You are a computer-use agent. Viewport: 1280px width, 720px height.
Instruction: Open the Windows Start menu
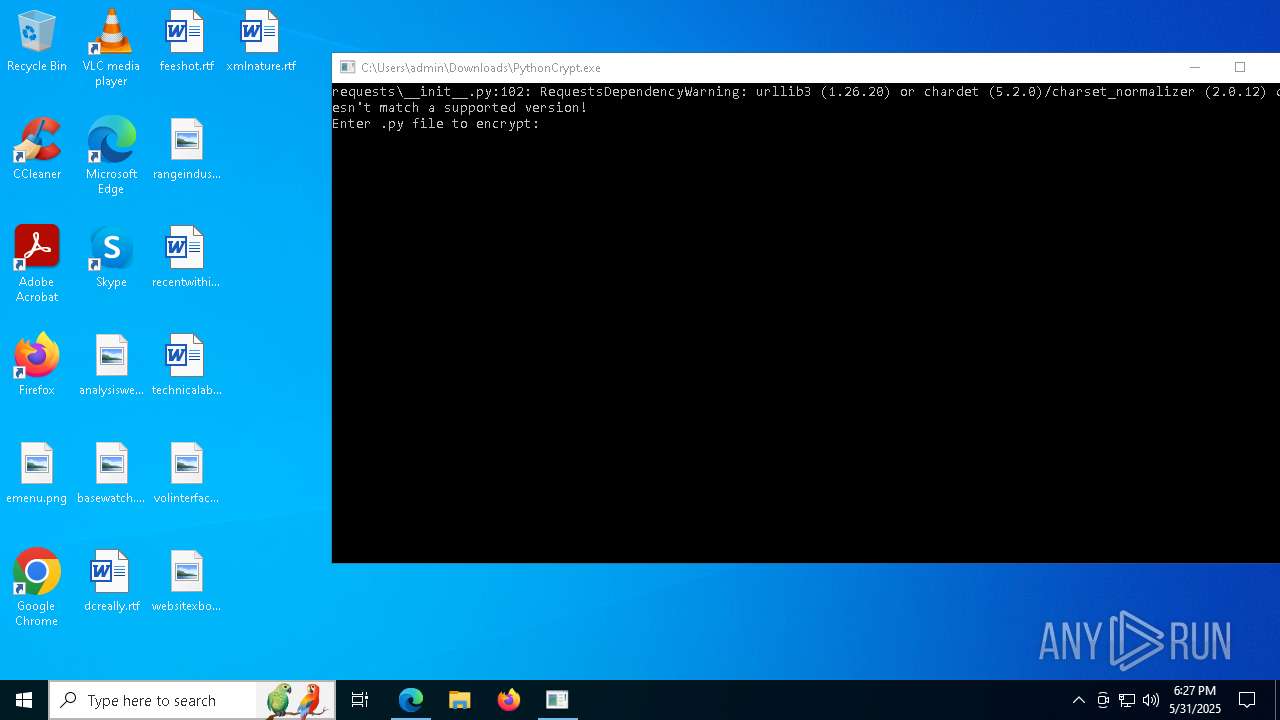24,700
